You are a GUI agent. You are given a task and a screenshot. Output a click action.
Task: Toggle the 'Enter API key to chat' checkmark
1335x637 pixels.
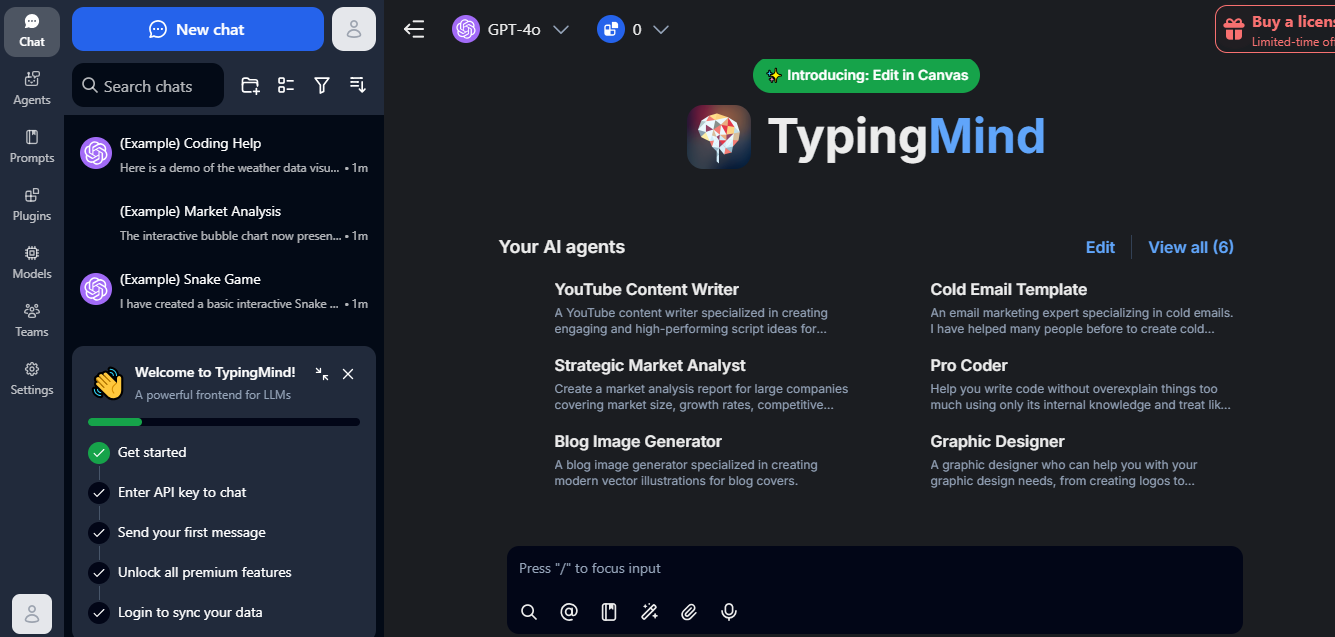pos(98,493)
